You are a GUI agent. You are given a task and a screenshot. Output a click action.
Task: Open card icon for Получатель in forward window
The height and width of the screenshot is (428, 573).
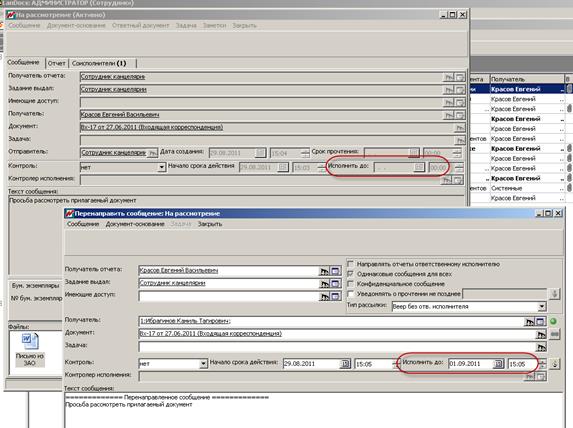(540, 322)
